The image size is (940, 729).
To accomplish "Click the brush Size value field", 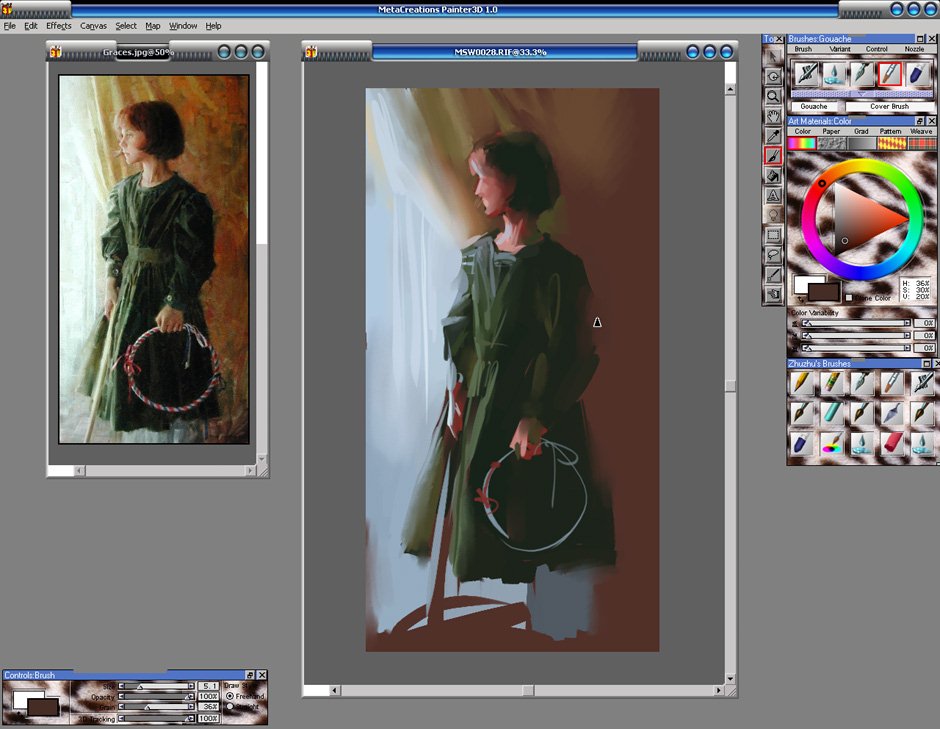I will tap(208, 686).
